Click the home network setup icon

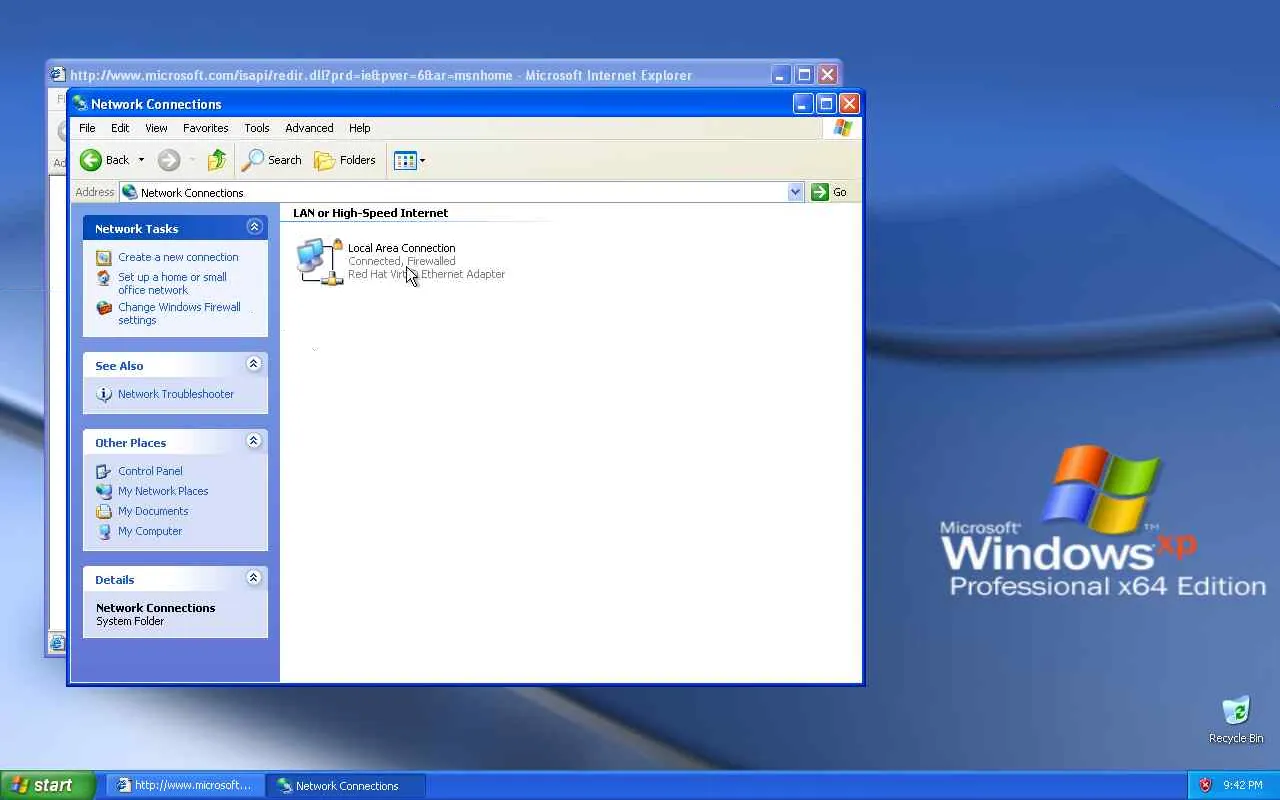pyautogui.click(x=103, y=278)
